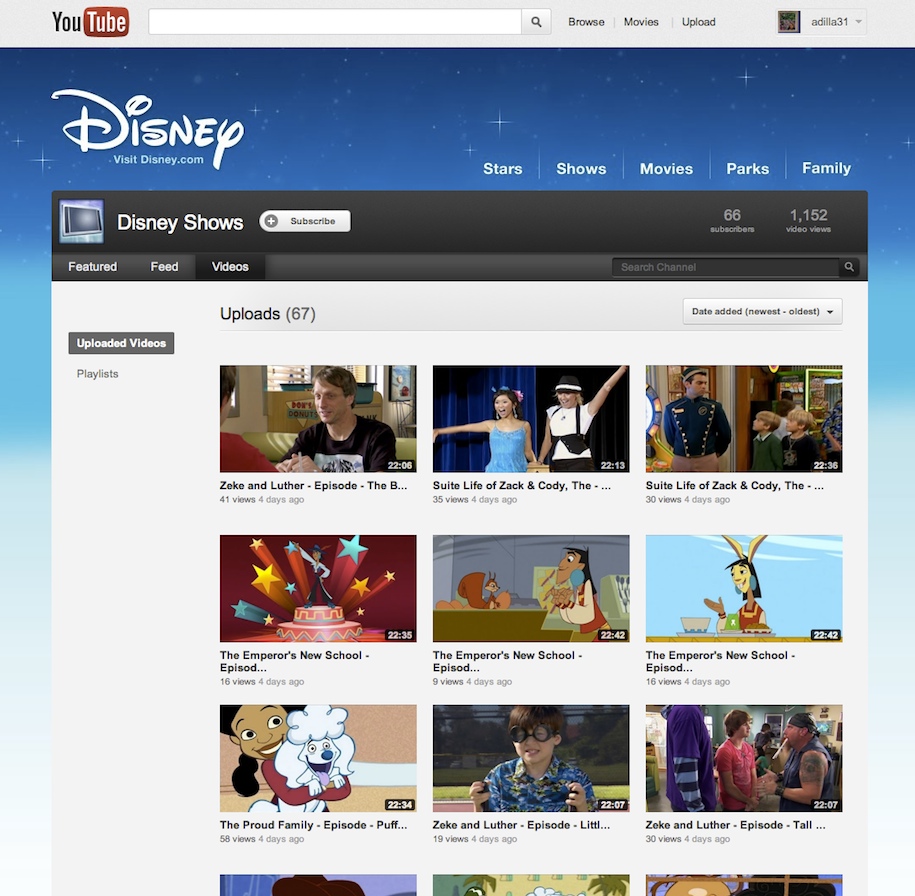Open the Zeke and Luther Tall episode thumbnail

click(744, 758)
